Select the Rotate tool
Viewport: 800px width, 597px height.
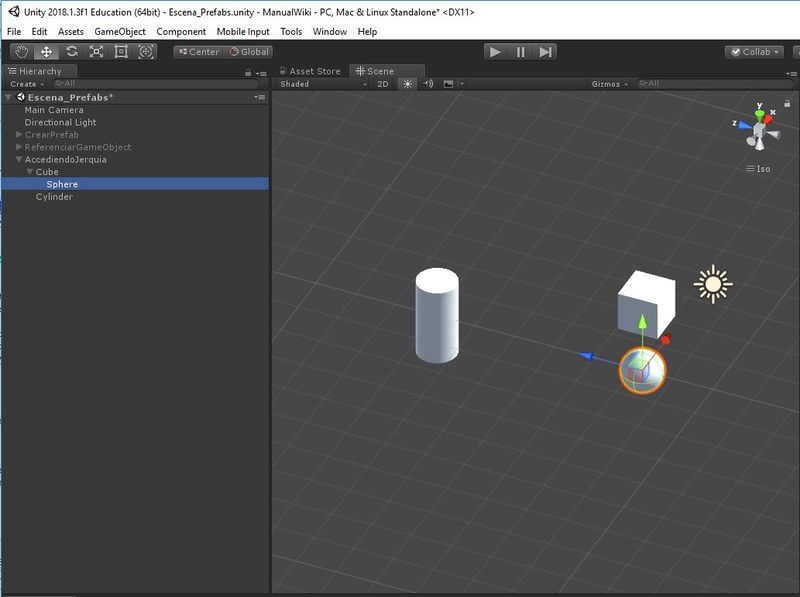click(x=71, y=52)
